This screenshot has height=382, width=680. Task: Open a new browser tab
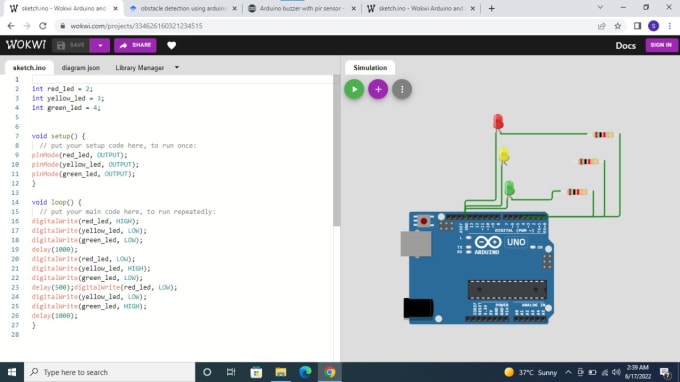tap(491, 8)
